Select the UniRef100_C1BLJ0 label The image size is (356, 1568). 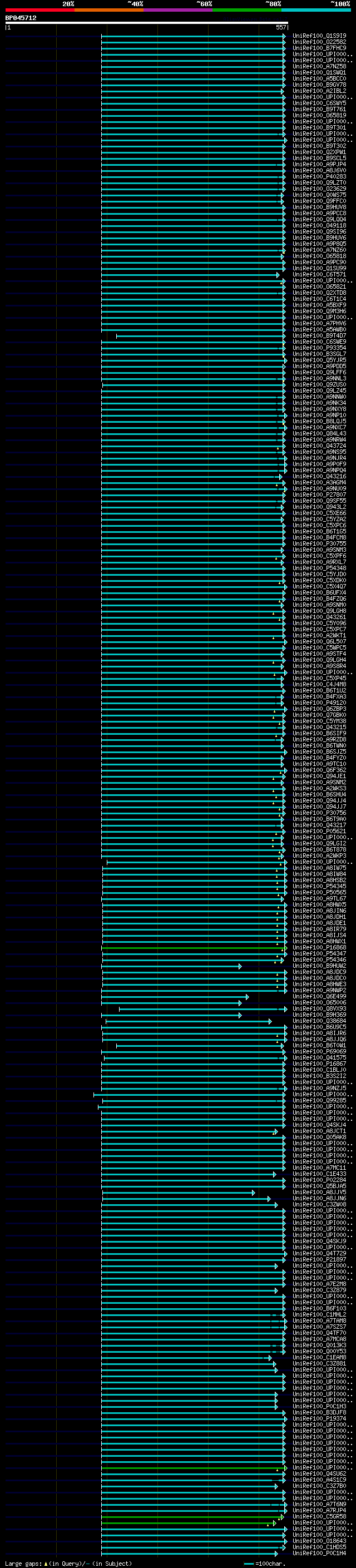pos(319,1070)
